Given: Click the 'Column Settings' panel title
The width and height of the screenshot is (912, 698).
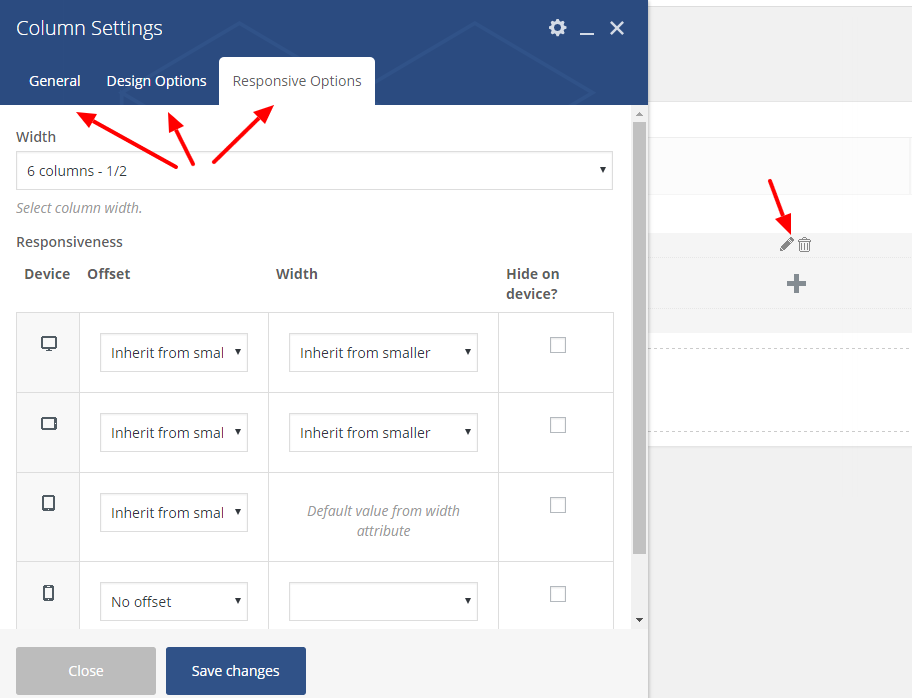Looking at the screenshot, I should [x=89, y=28].
